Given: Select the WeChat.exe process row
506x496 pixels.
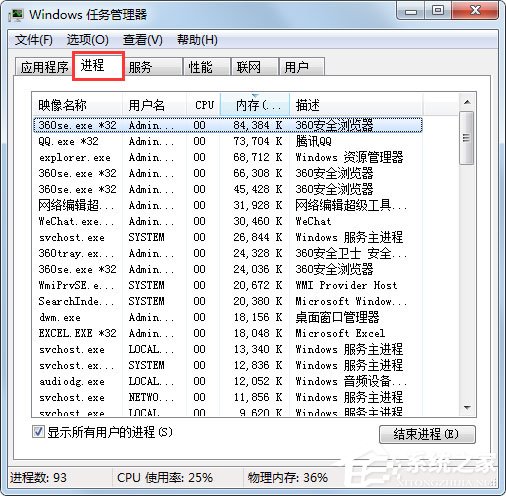Looking at the screenshot, I should (x=228, y=221).
